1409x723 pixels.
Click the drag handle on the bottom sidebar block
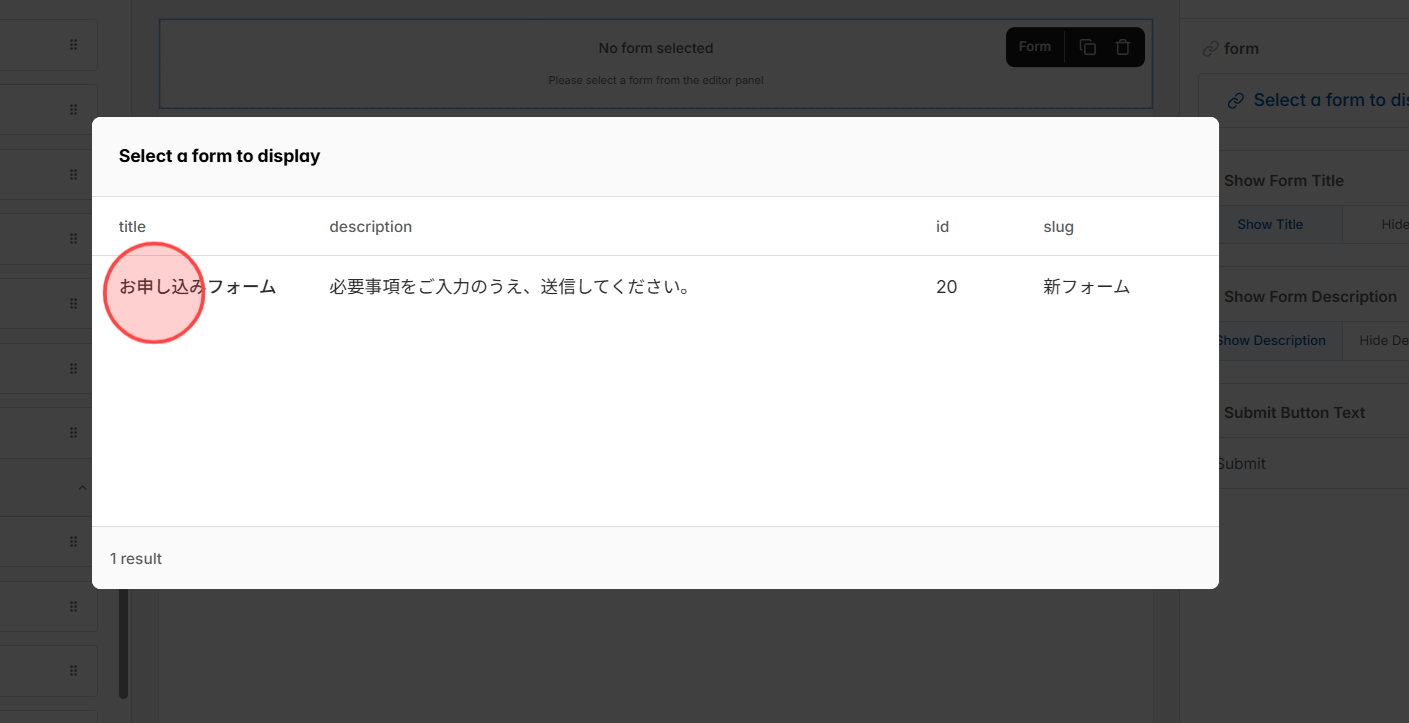[x=73, y=670]
